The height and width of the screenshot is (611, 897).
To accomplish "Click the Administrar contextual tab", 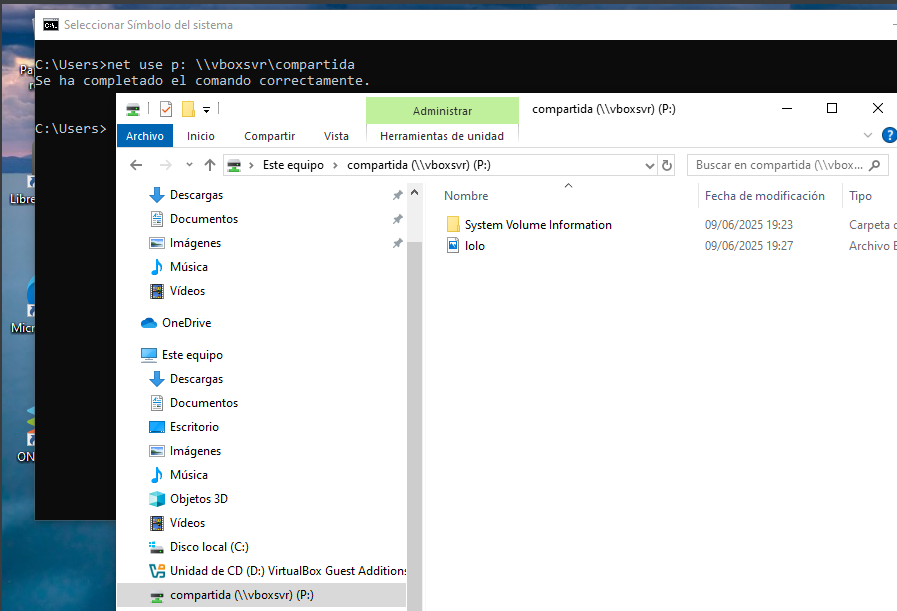I will tap(442, 111).
